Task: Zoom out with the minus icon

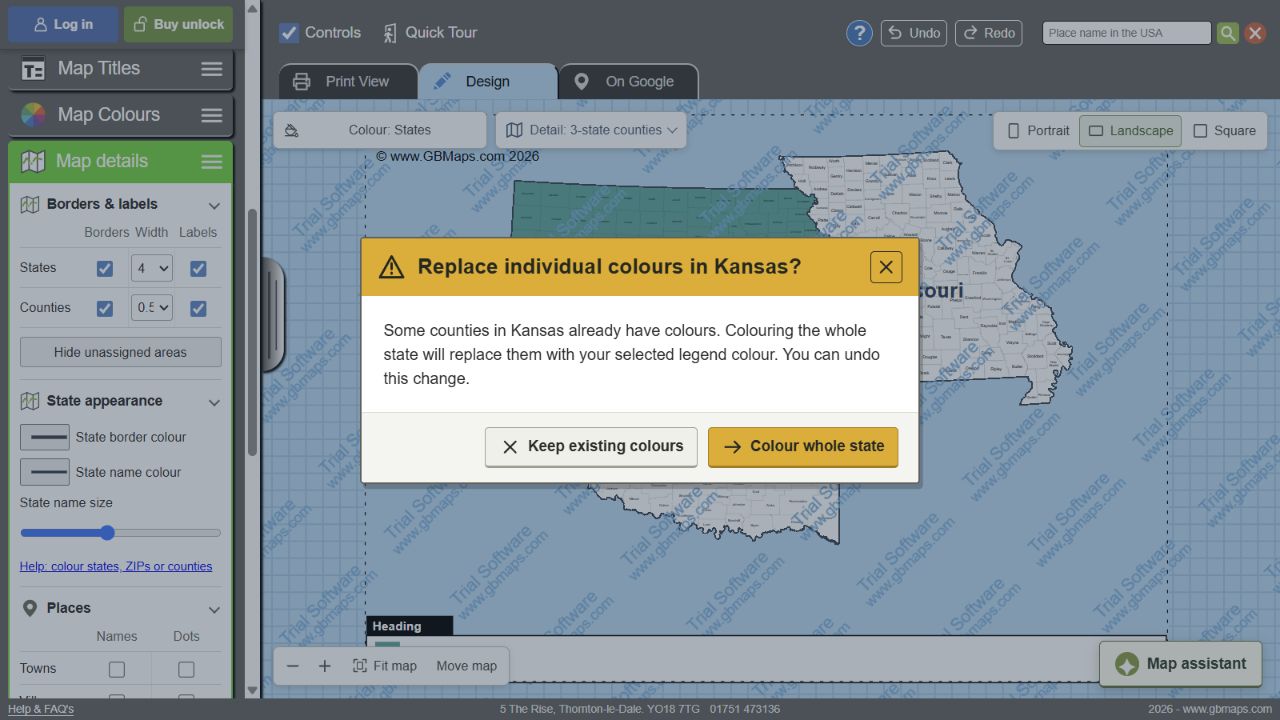Action: pos(293,666)
